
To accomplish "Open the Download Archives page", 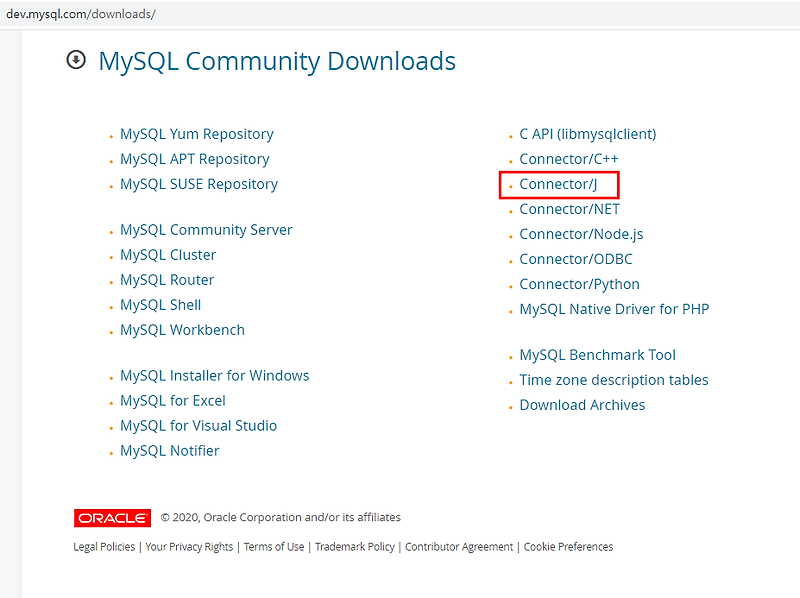I will tap(582, 404).
